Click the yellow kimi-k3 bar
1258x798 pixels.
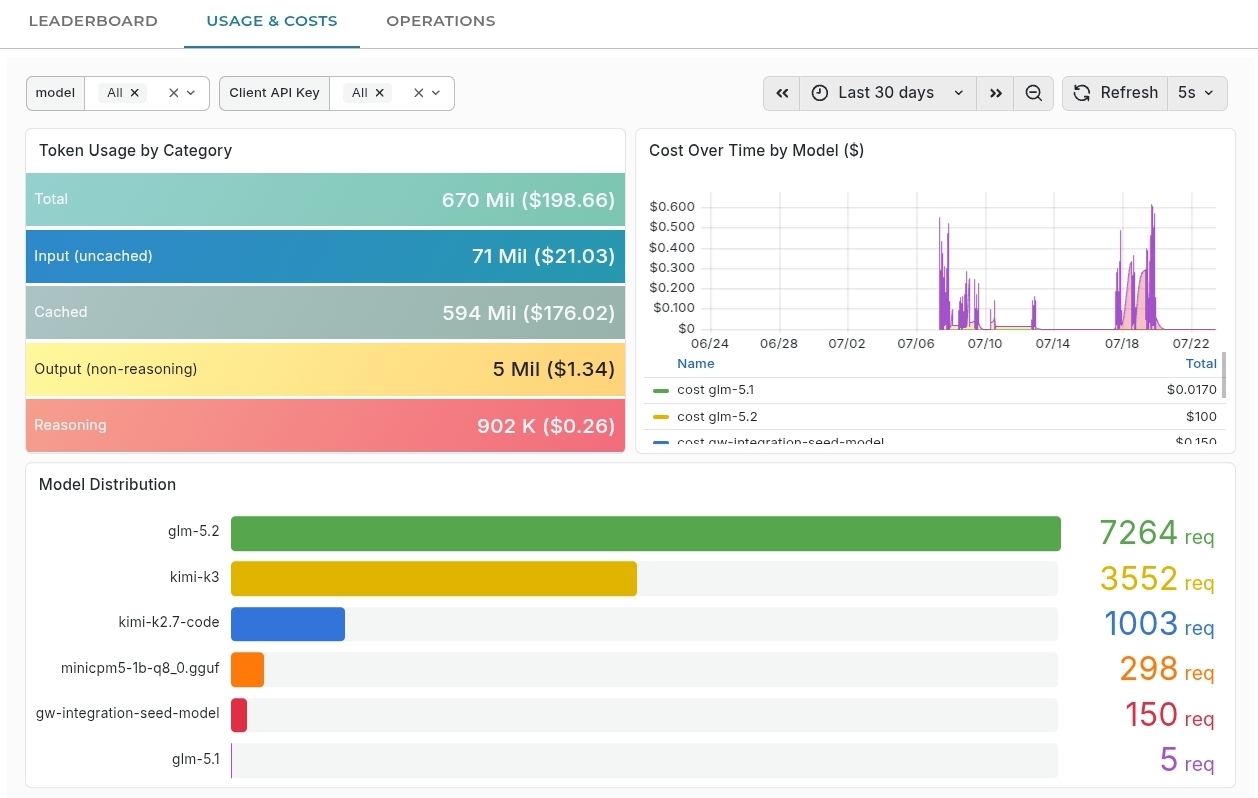coord(434,579)
